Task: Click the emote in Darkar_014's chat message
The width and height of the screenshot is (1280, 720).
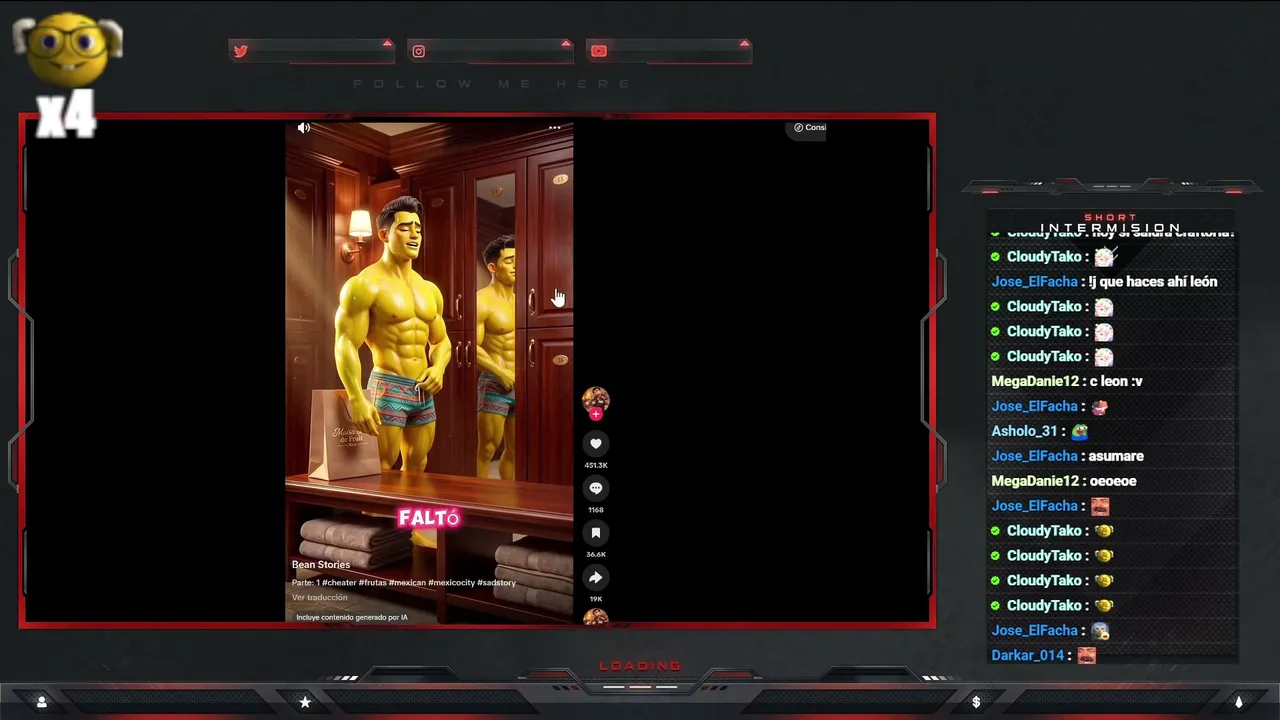Action: point(1087,656)
